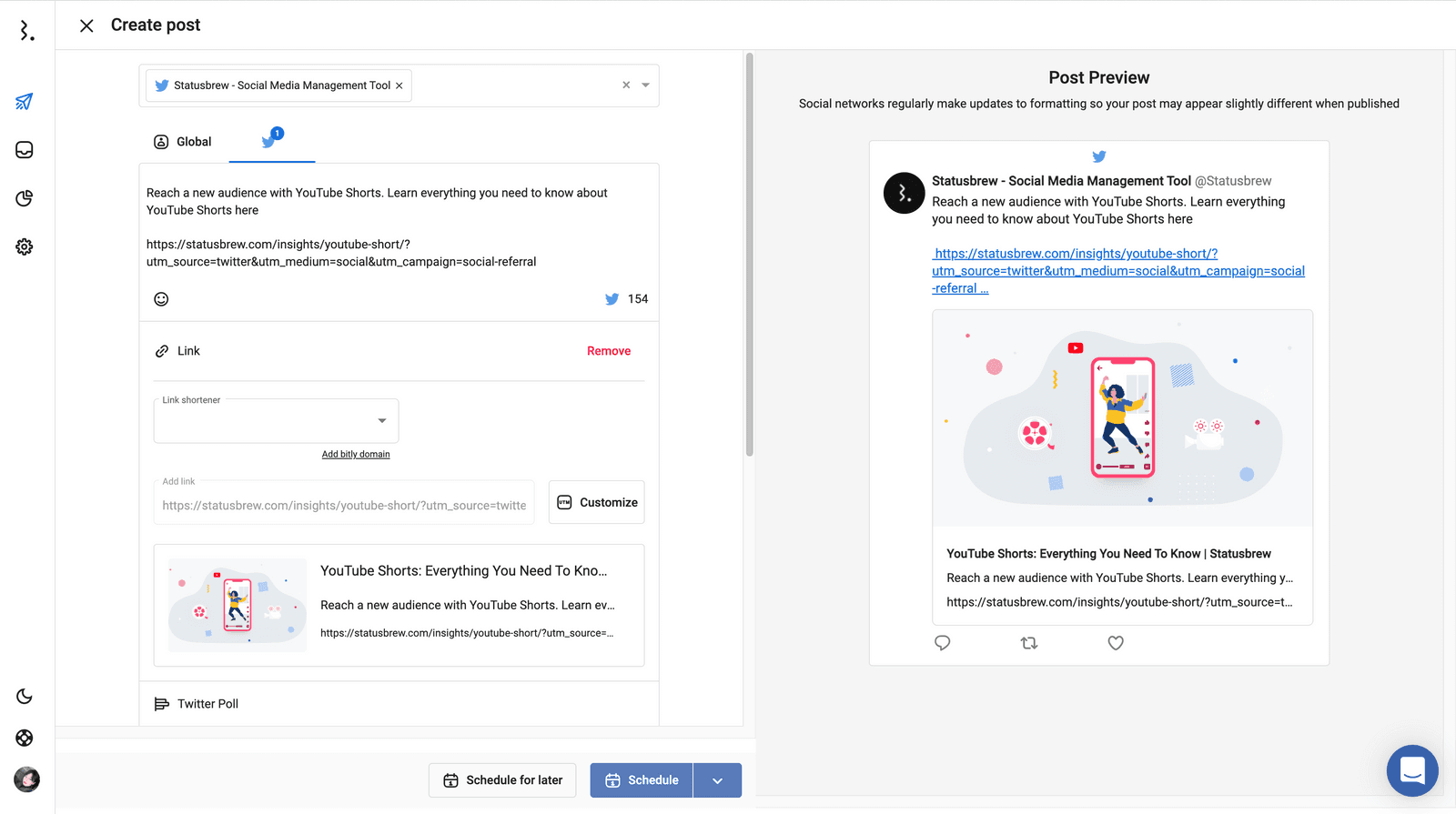Open the Link shortener dropdown

pos(276,421)
